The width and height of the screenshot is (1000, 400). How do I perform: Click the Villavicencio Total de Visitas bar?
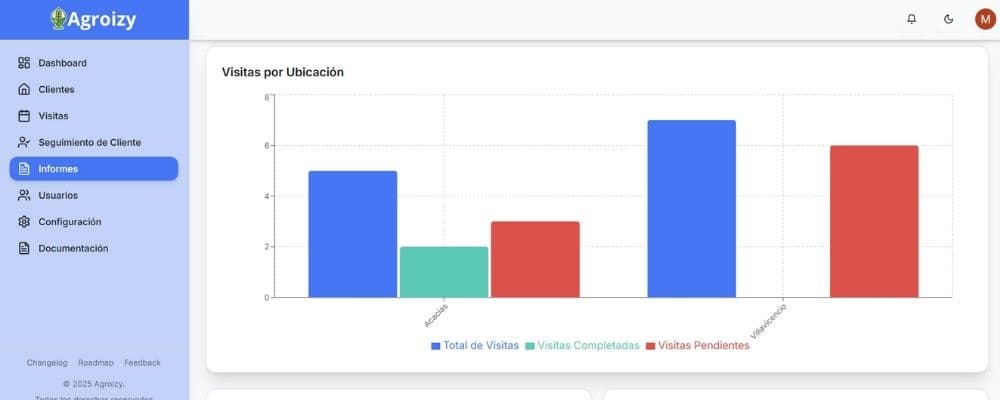click(x=691, y=208)
